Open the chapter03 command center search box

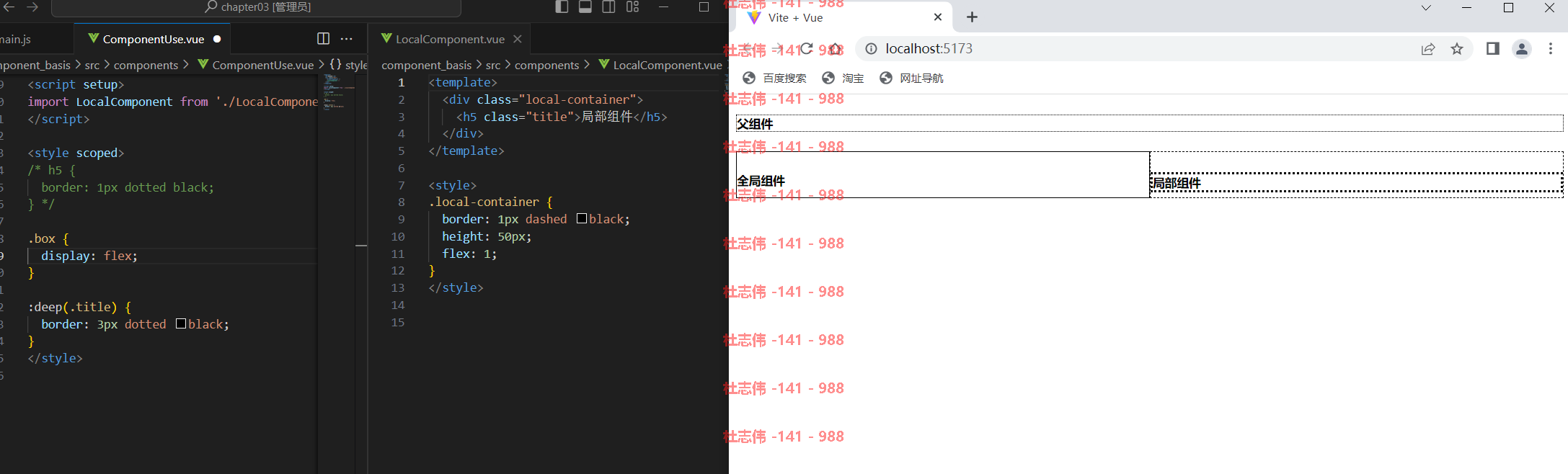[x=257, y=7]
